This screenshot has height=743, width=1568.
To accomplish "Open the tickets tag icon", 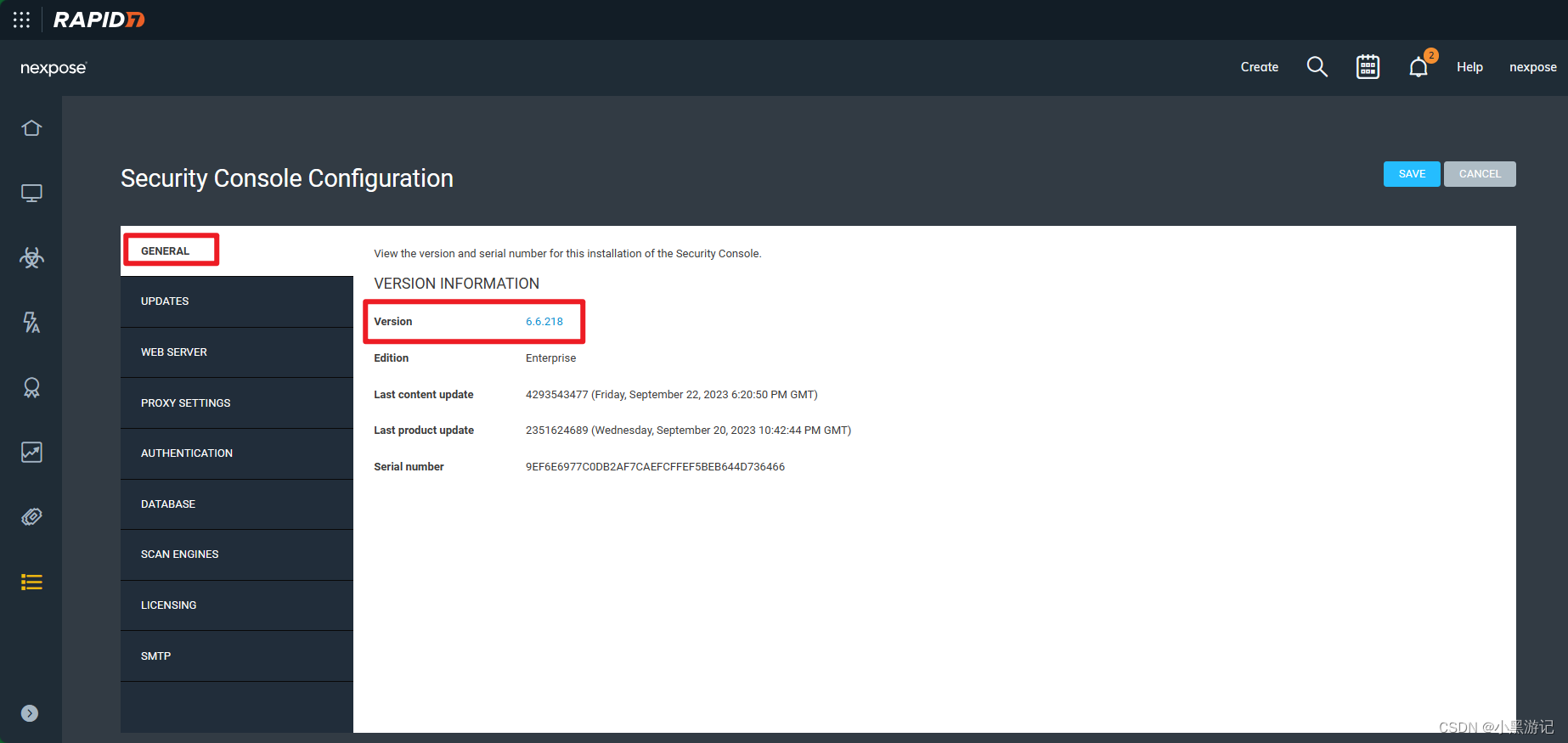I will 31,516.
